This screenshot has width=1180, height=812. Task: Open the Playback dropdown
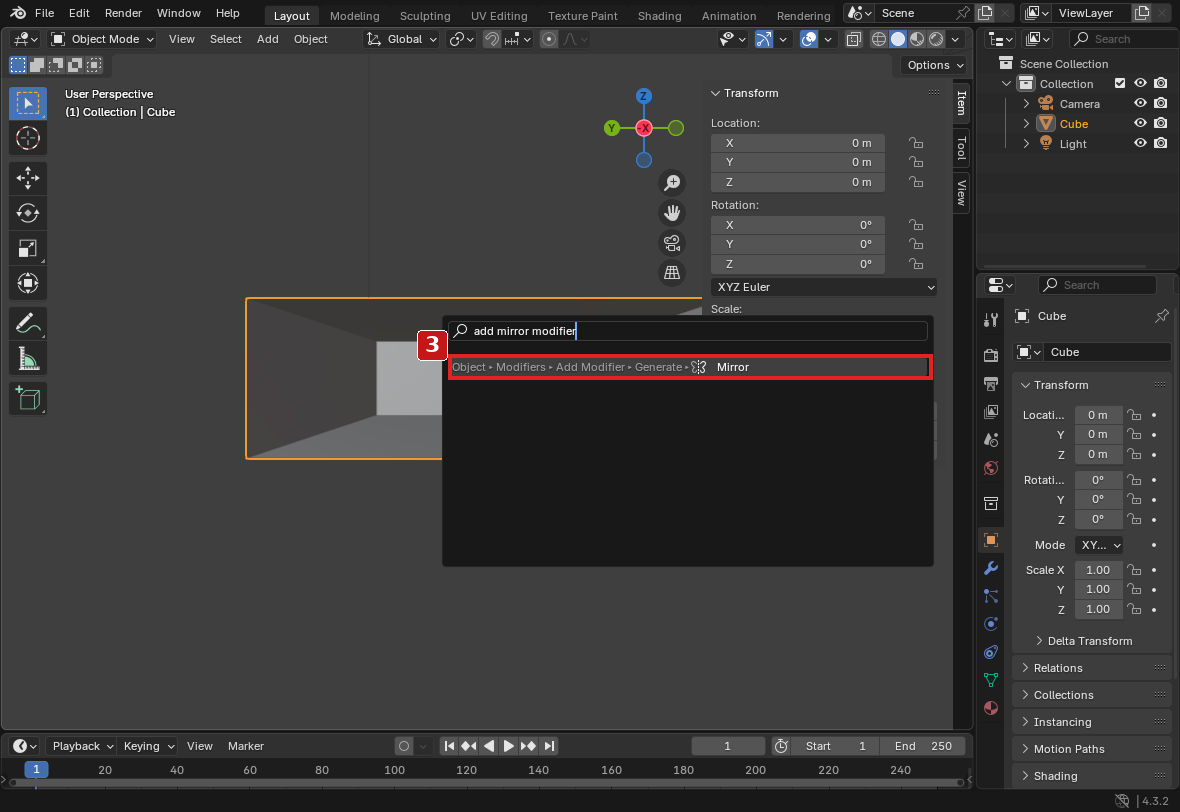coord(82,746)
